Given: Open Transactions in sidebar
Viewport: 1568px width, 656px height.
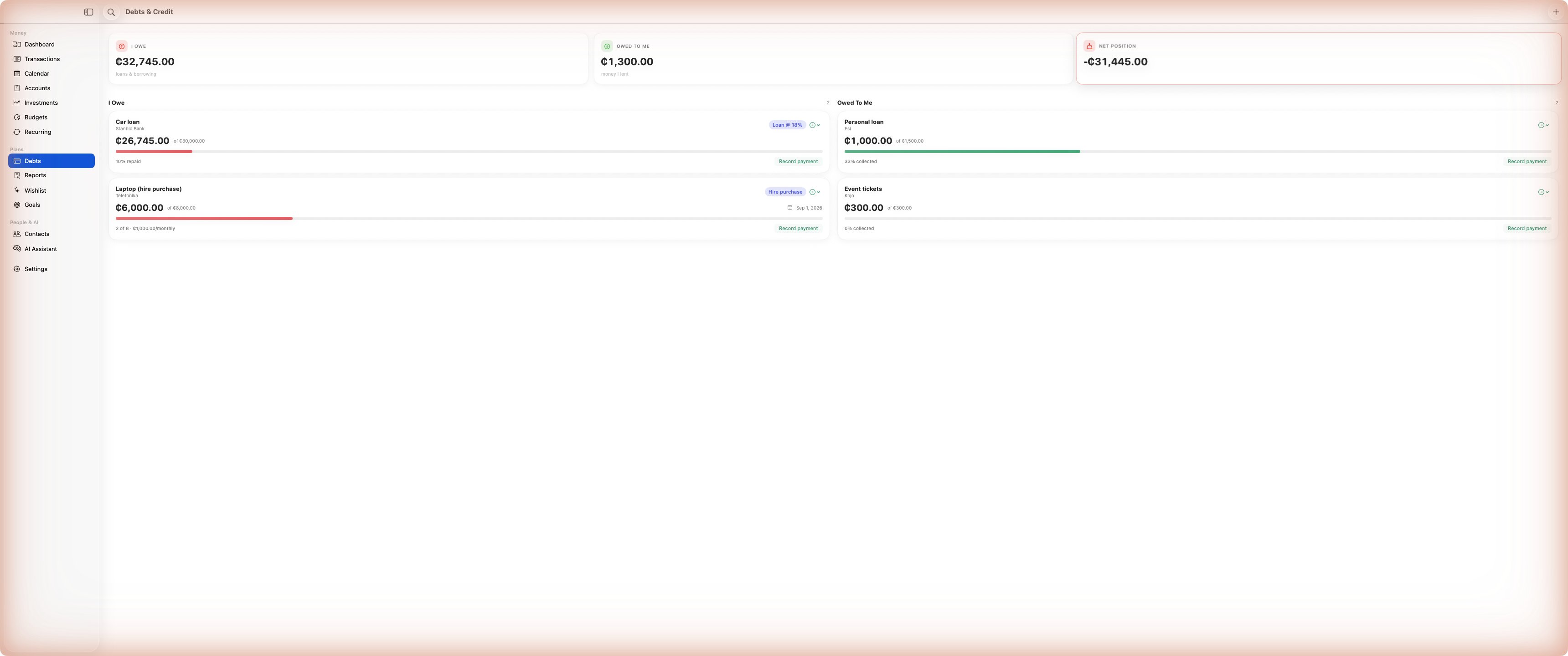Looking at the screenshot, I should pos(51,59).
